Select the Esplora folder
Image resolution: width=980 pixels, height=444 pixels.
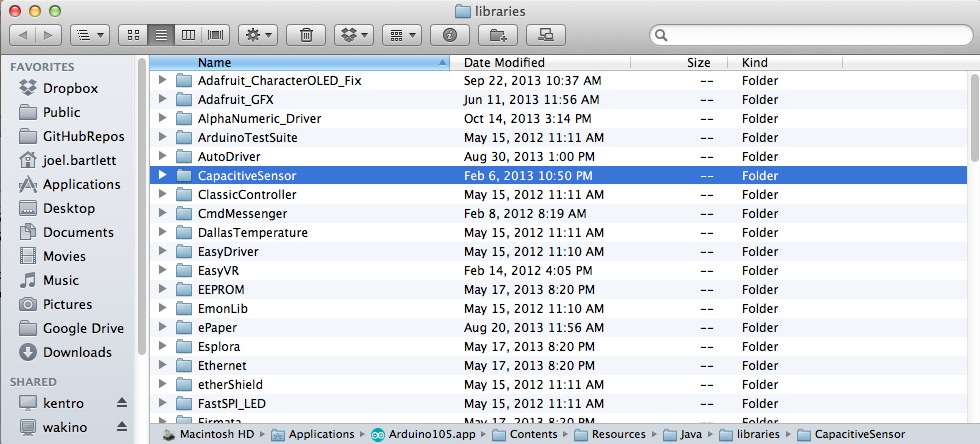560,346
